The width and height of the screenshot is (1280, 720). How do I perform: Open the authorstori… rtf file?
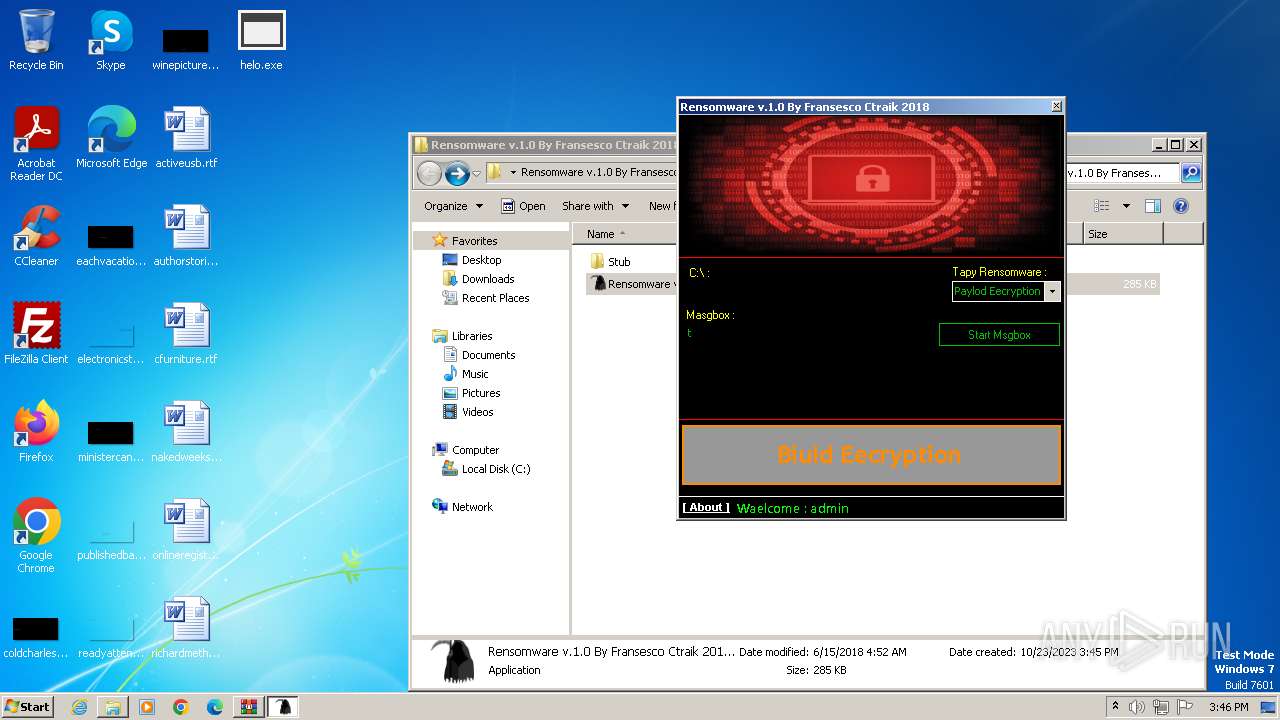tap(186, 235)
